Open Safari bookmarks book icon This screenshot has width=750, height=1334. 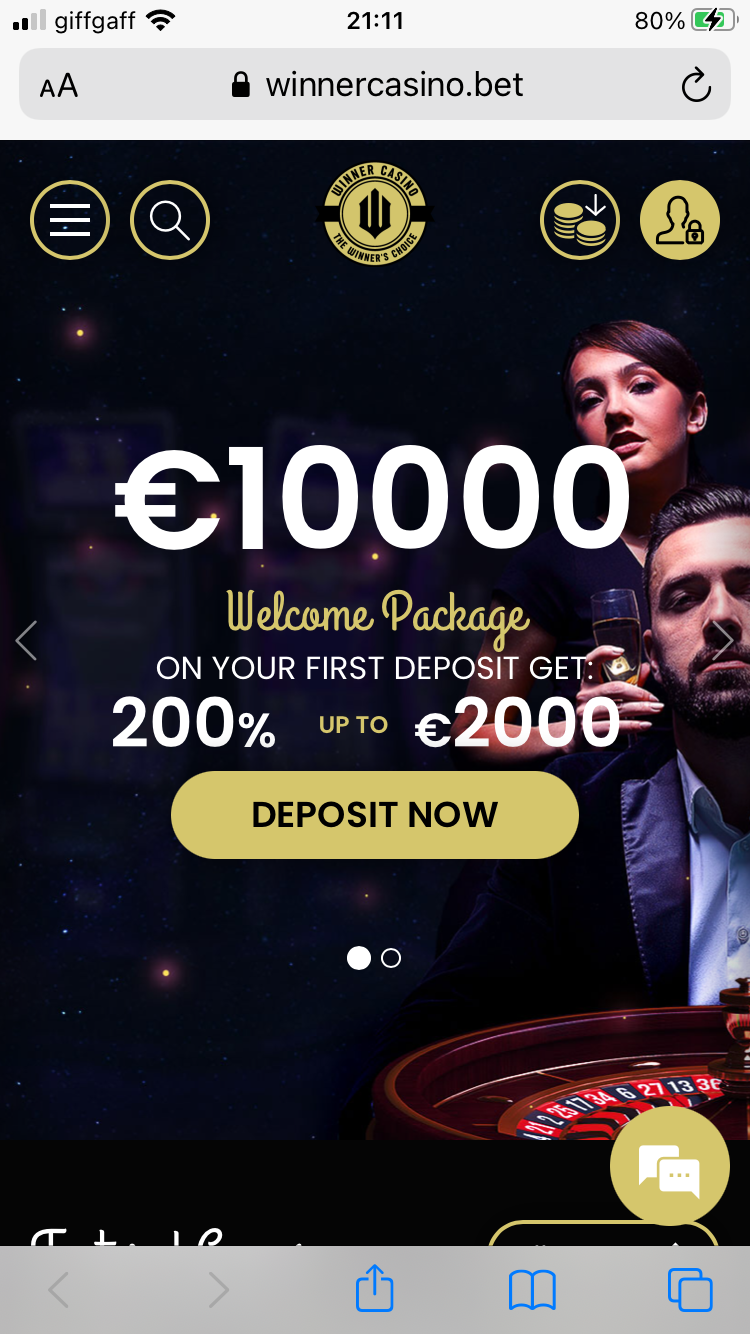click(532, 1291)
